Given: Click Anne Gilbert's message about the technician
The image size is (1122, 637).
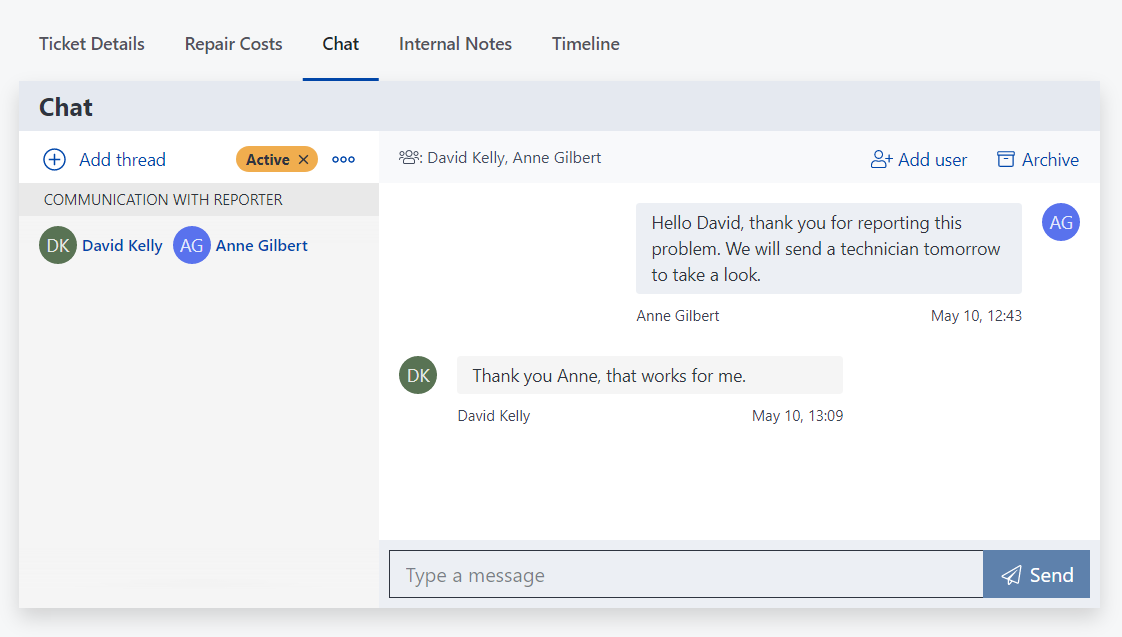Looking at the screenshot, I should point(829,248).
